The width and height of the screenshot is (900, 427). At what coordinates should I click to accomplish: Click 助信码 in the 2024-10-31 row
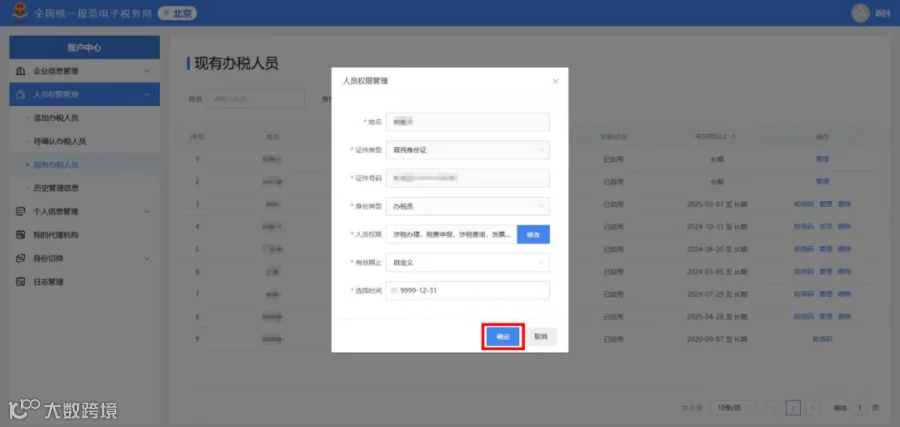click(x=804, y=226)
